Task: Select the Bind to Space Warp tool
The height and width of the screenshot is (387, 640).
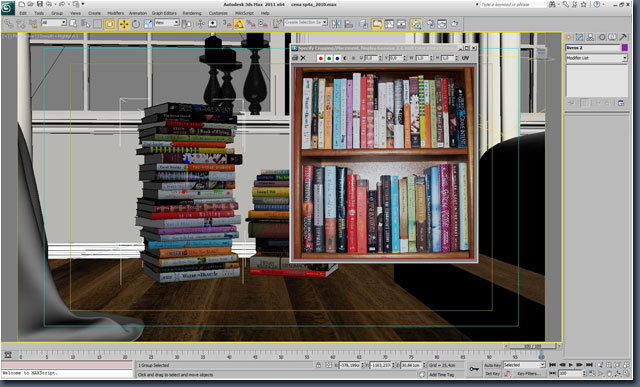Action: point(33,24)
